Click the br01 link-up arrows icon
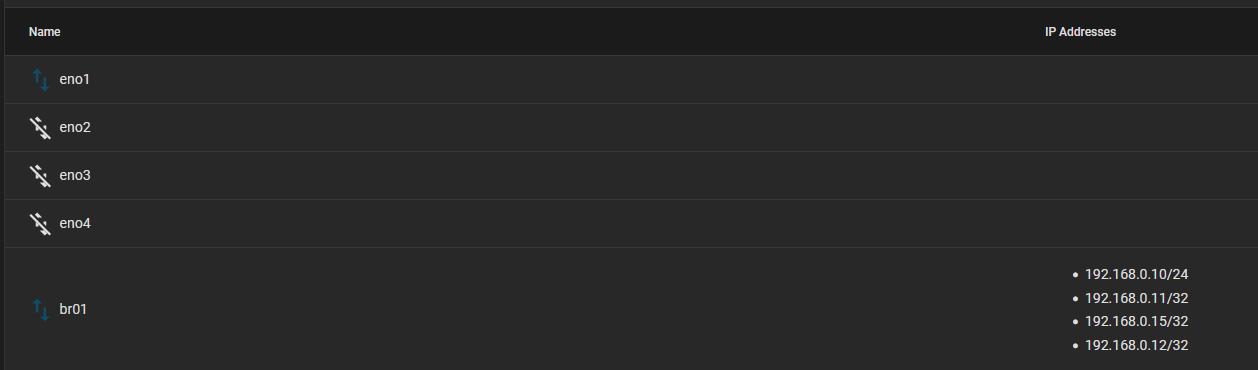1258x370 pixels. click(x=41, y=309)
